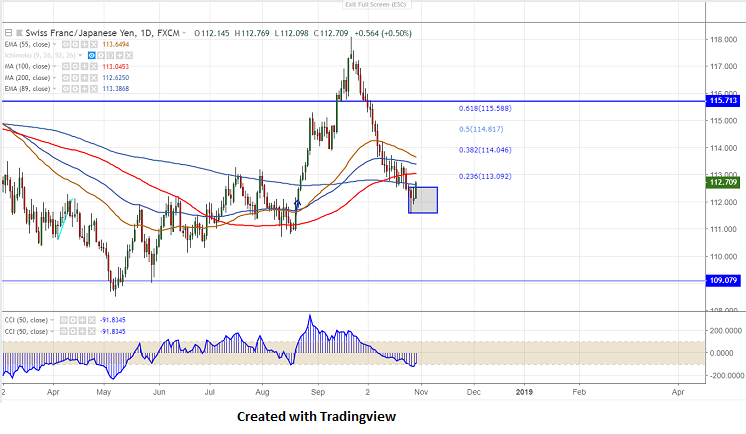Click the EMA 89 value 113.3868

click(x=116, y=89)
